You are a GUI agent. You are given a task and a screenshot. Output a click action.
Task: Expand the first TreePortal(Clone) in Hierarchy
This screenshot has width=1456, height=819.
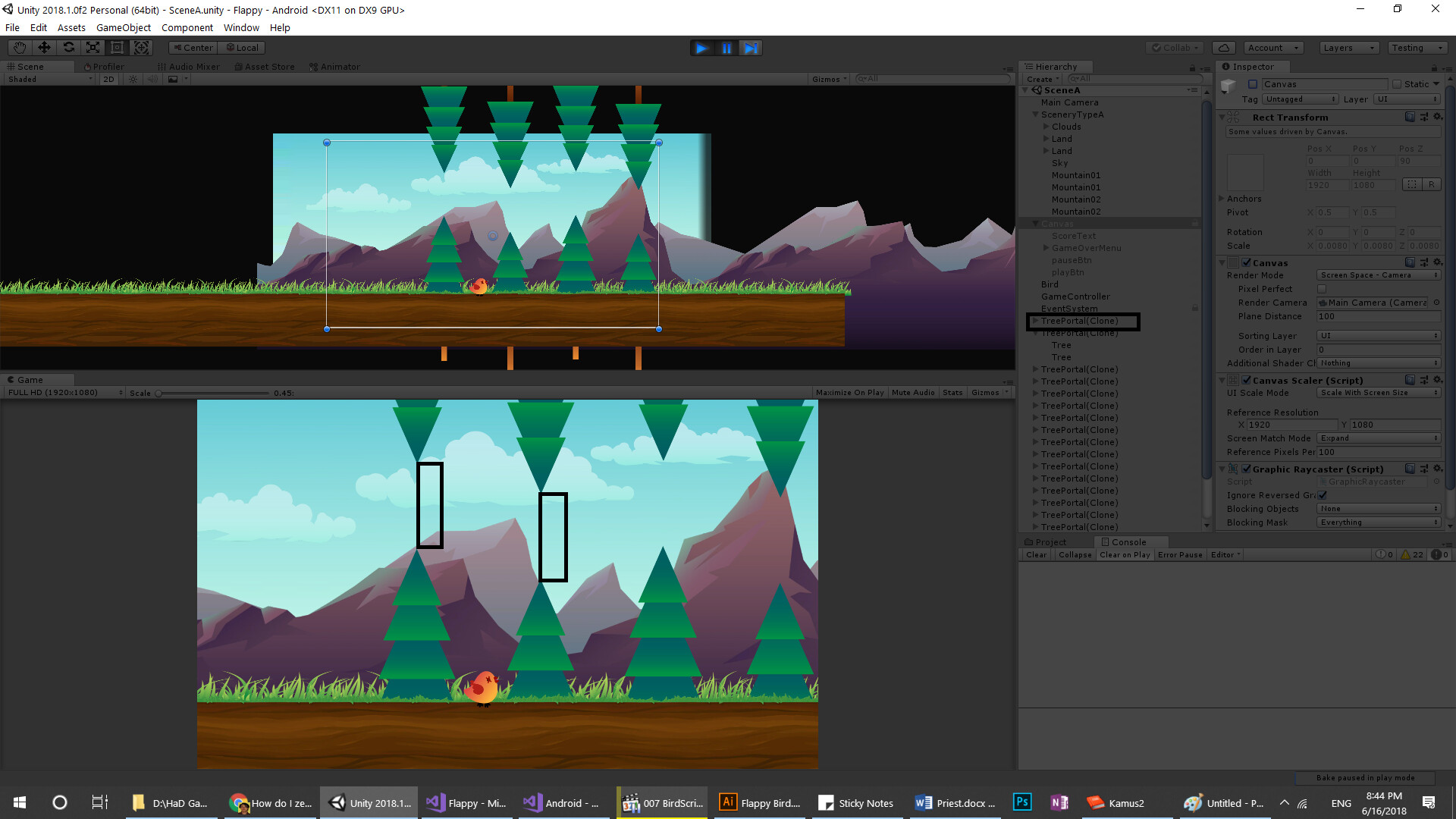[x=1035, y=321]
